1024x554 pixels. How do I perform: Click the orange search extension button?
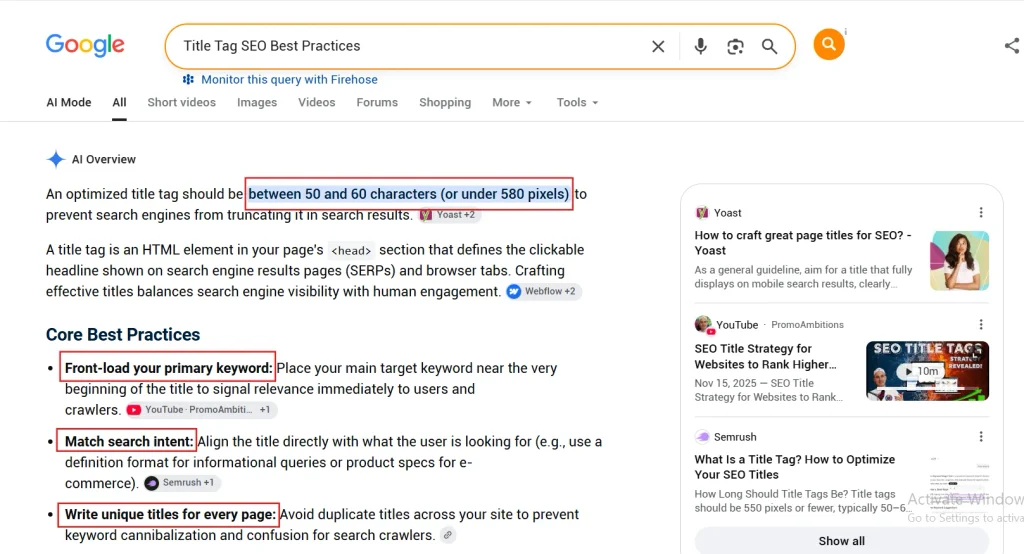[829, 44]
